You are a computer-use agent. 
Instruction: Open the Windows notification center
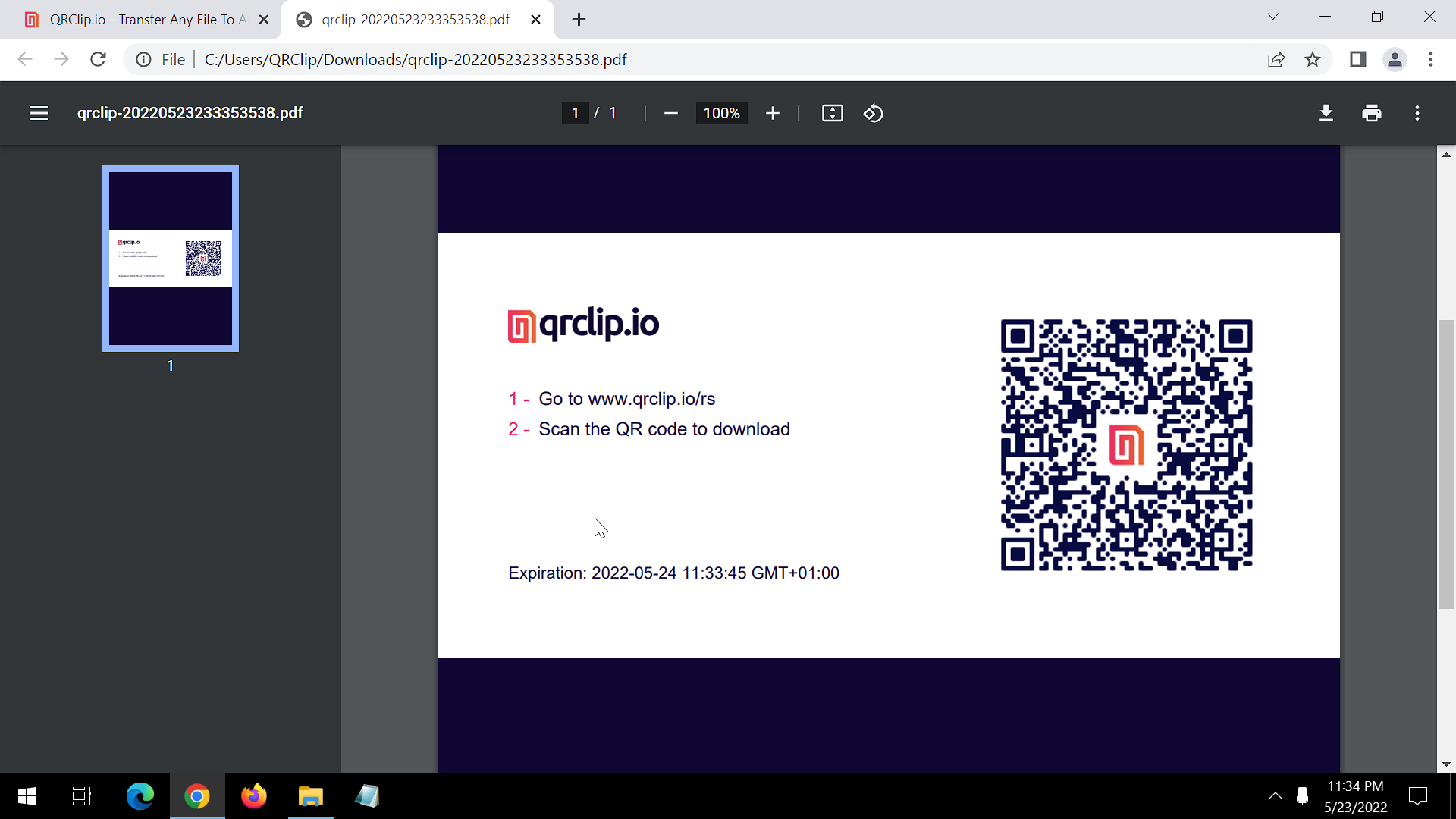[1418, 796]
